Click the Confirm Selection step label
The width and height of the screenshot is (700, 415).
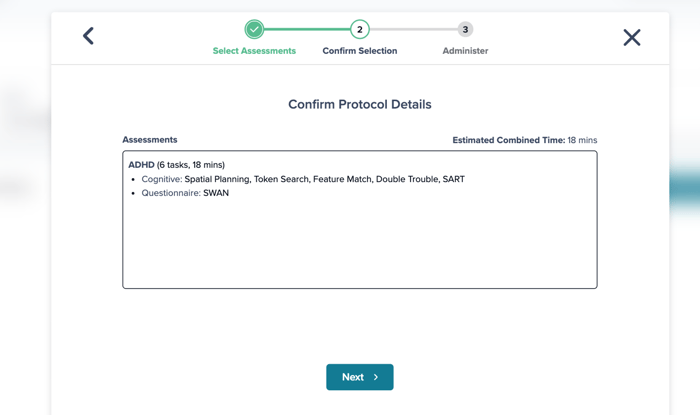(x=360, y=51)
